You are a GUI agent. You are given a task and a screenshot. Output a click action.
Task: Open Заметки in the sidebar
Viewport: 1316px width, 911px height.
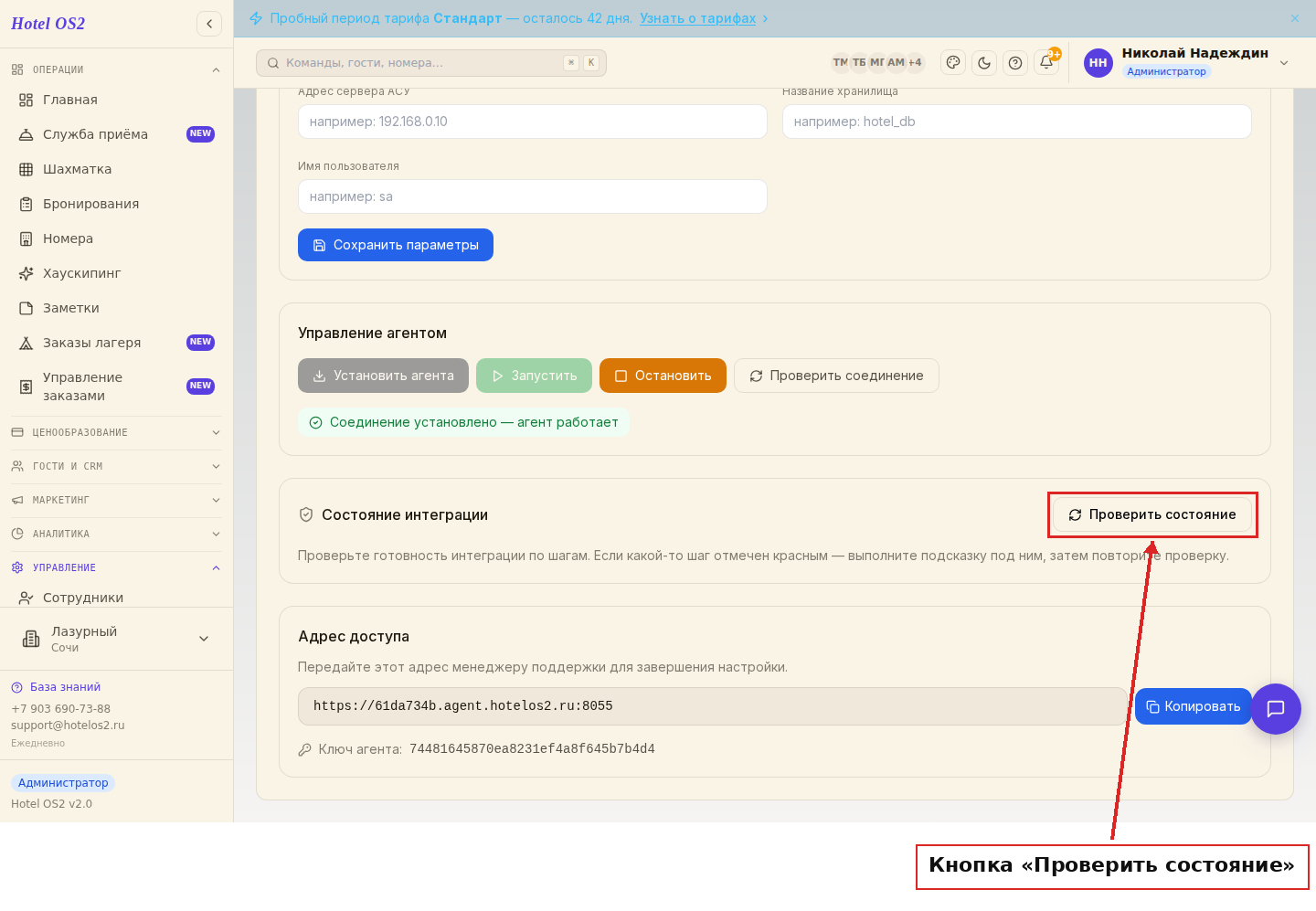pos(116,308)
